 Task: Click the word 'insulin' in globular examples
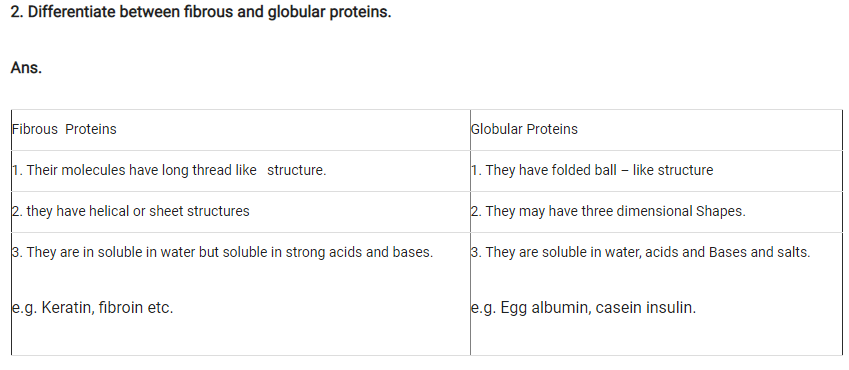click(671, 308)
